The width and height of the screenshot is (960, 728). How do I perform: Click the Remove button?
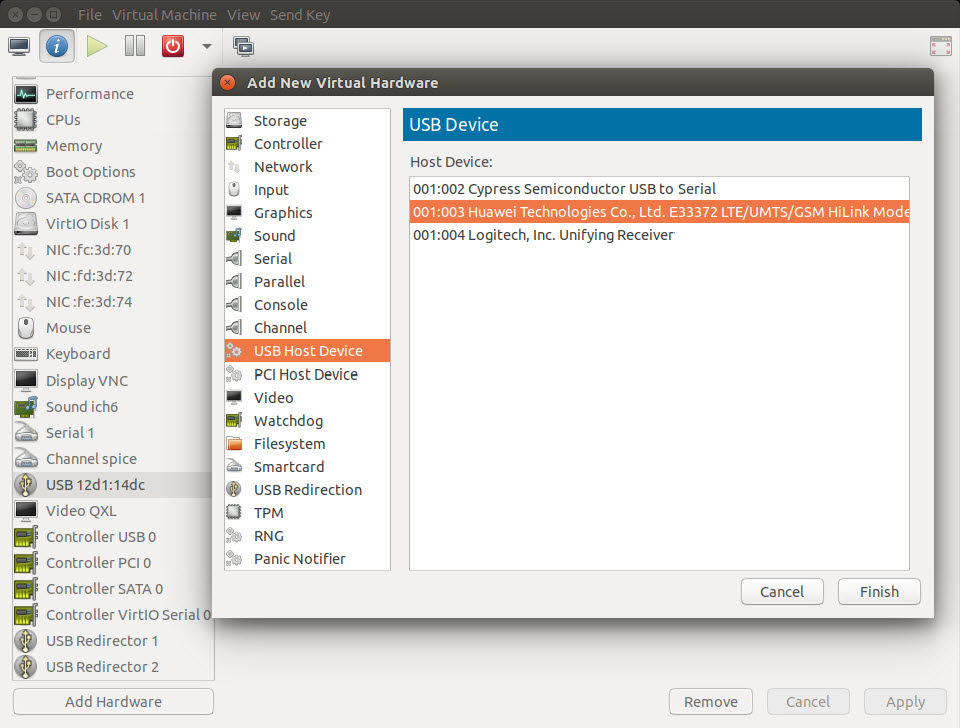click(x=710, y=702)
